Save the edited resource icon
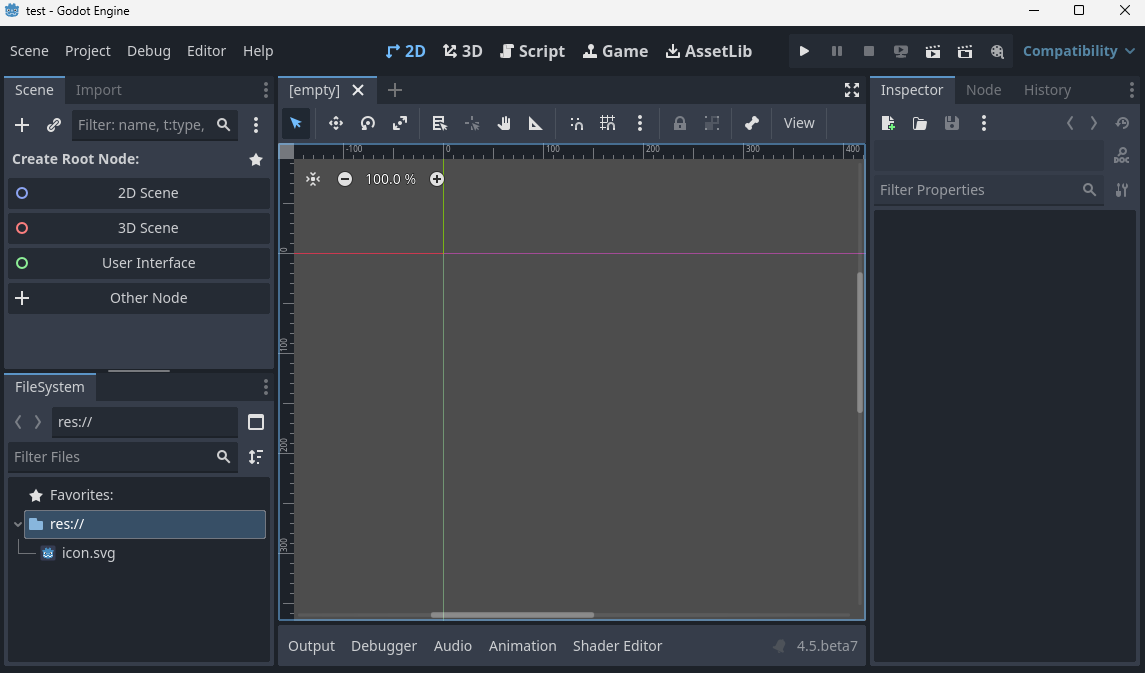Image resolution: width=1145 pixels, height=673 pixels. click(x=951, y=123)
